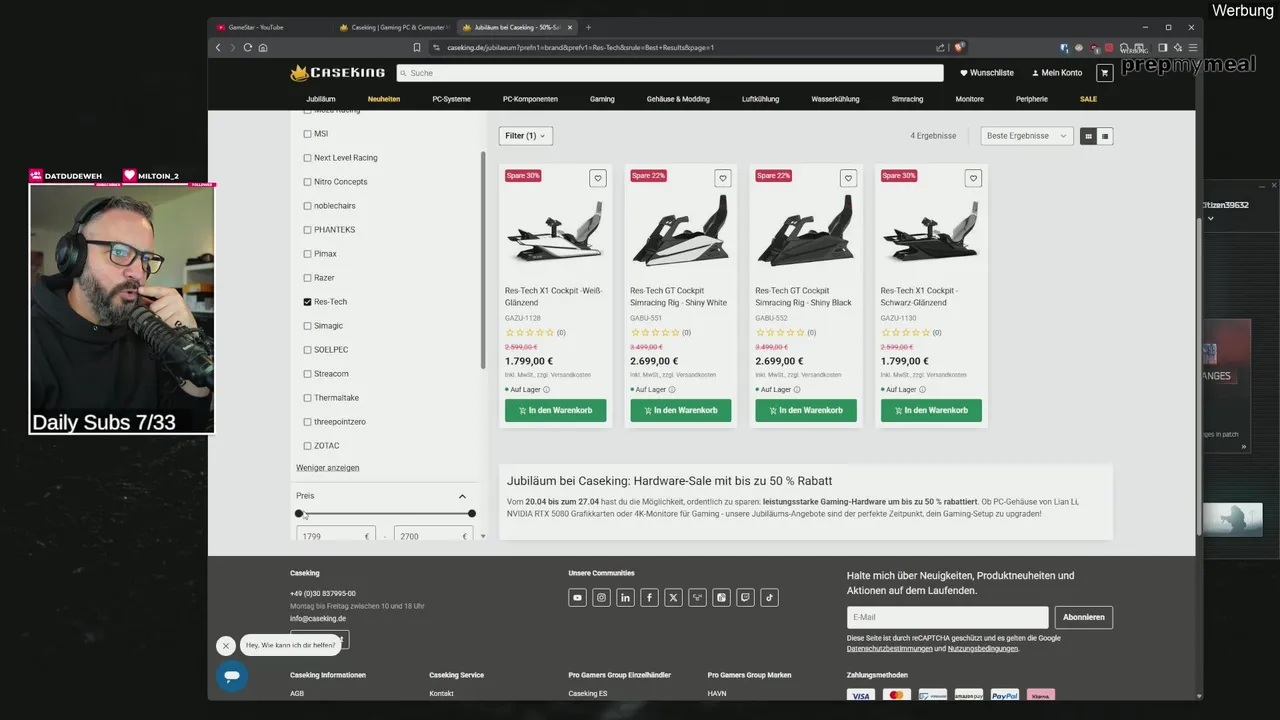Add GT Cockpit Shiny Black to wishlist heart
The width and height of the screenshot is (1280, 720).
point(848,178)
